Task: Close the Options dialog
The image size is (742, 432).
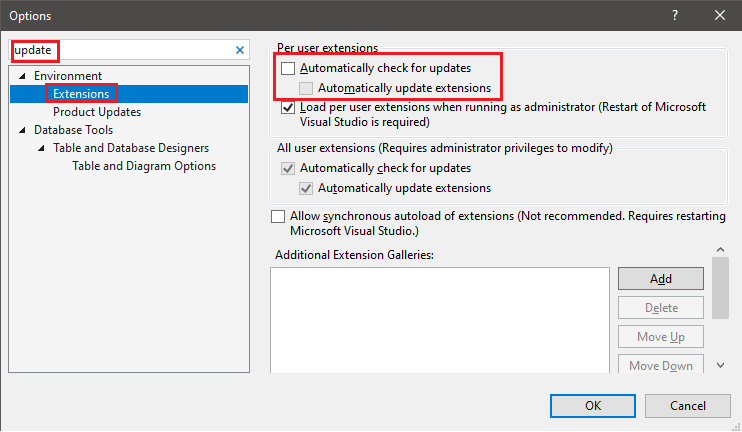Action: point(720,15)
